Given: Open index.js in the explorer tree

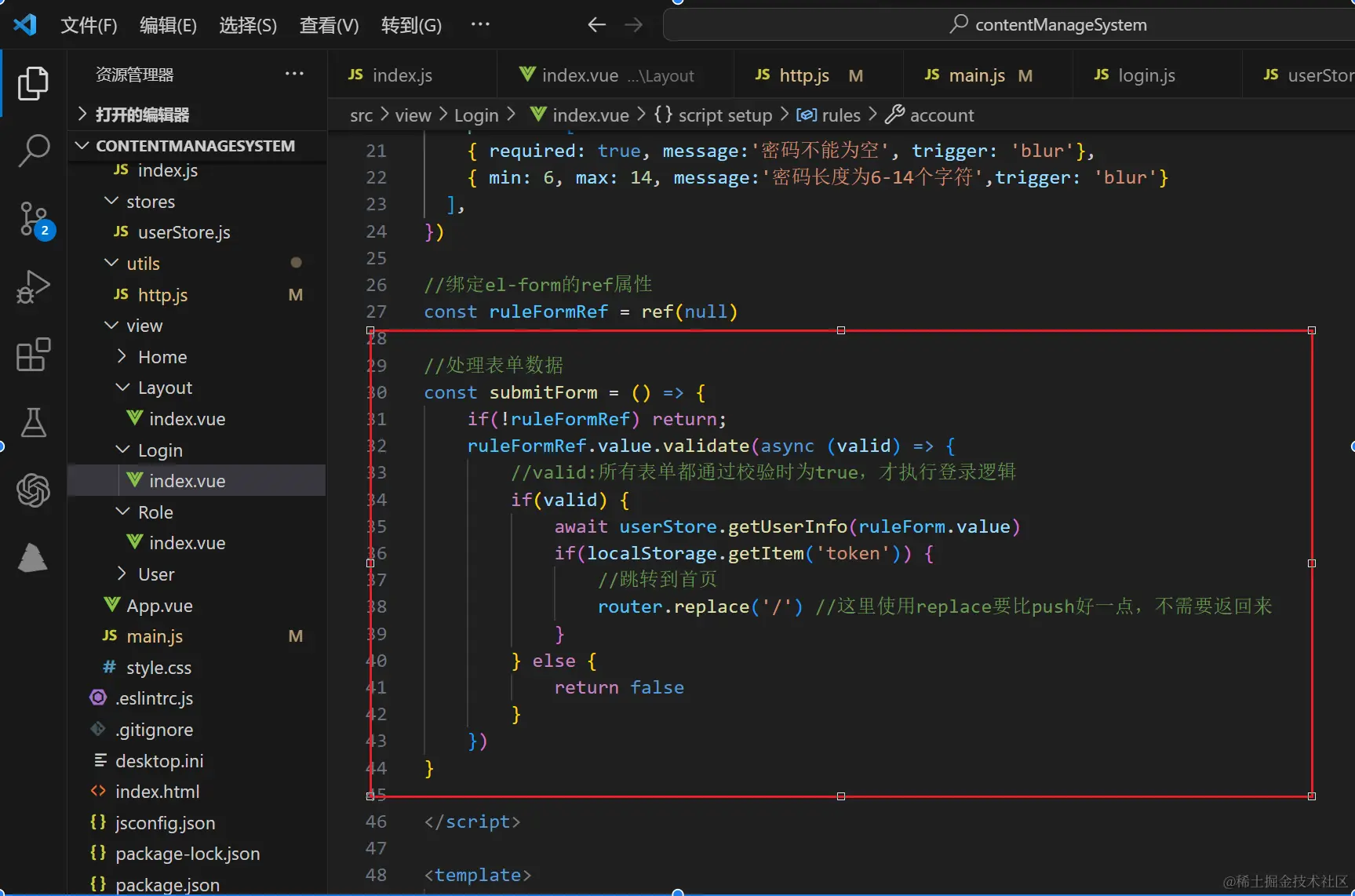Looking at the screenshot, I should coord(196,170).
